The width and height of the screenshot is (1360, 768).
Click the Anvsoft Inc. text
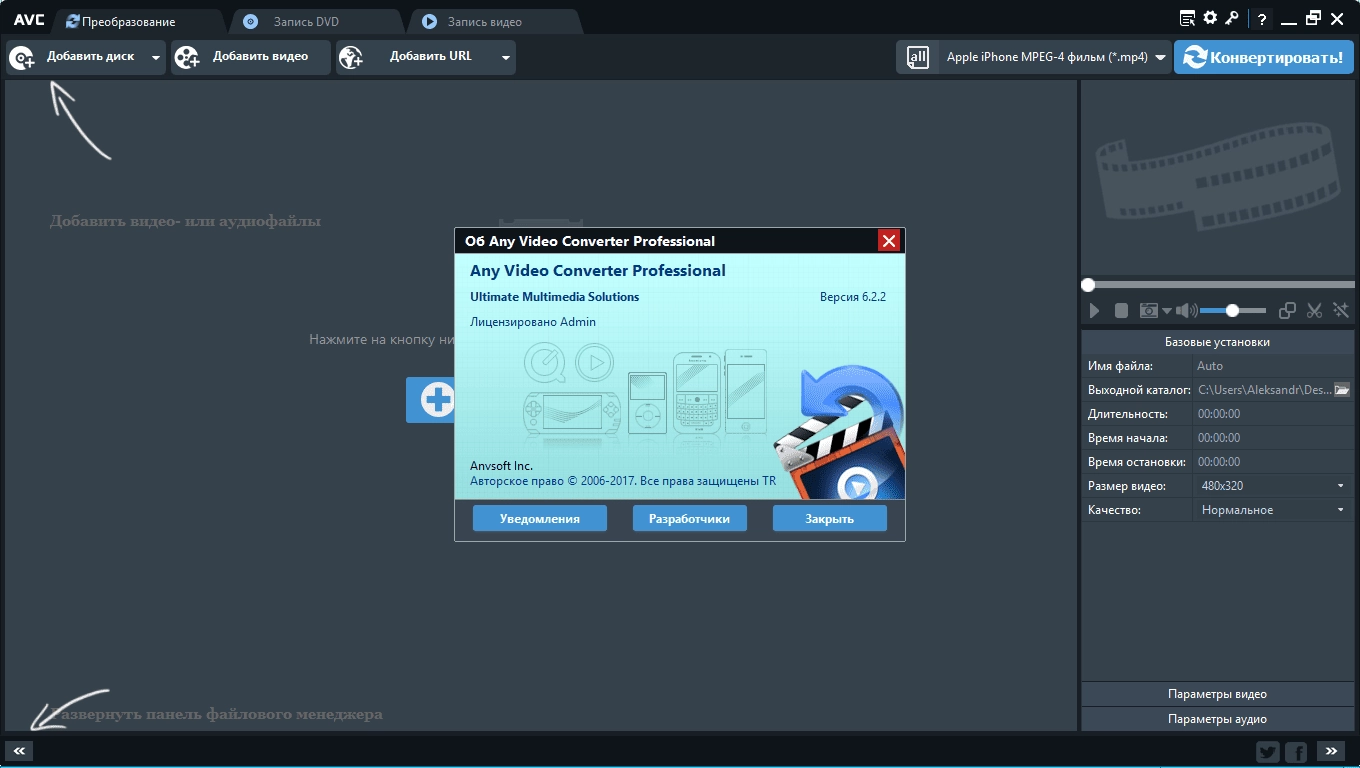501,466
